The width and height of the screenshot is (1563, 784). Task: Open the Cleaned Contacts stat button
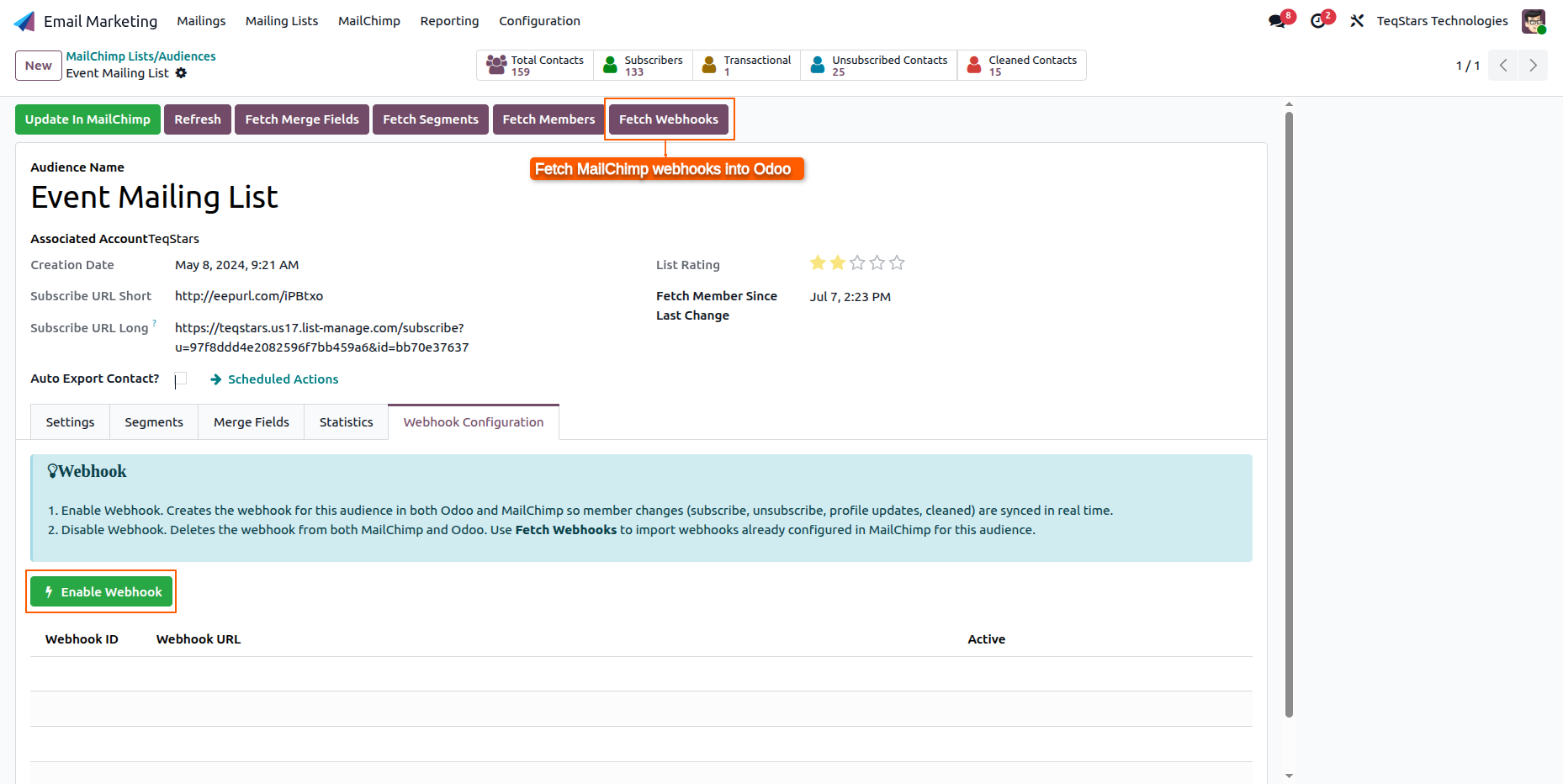click(1021, 66)
